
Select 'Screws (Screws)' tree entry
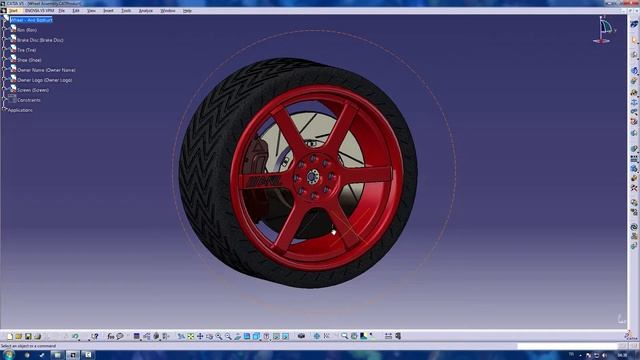pyautogui.click(x=33, y=90)
